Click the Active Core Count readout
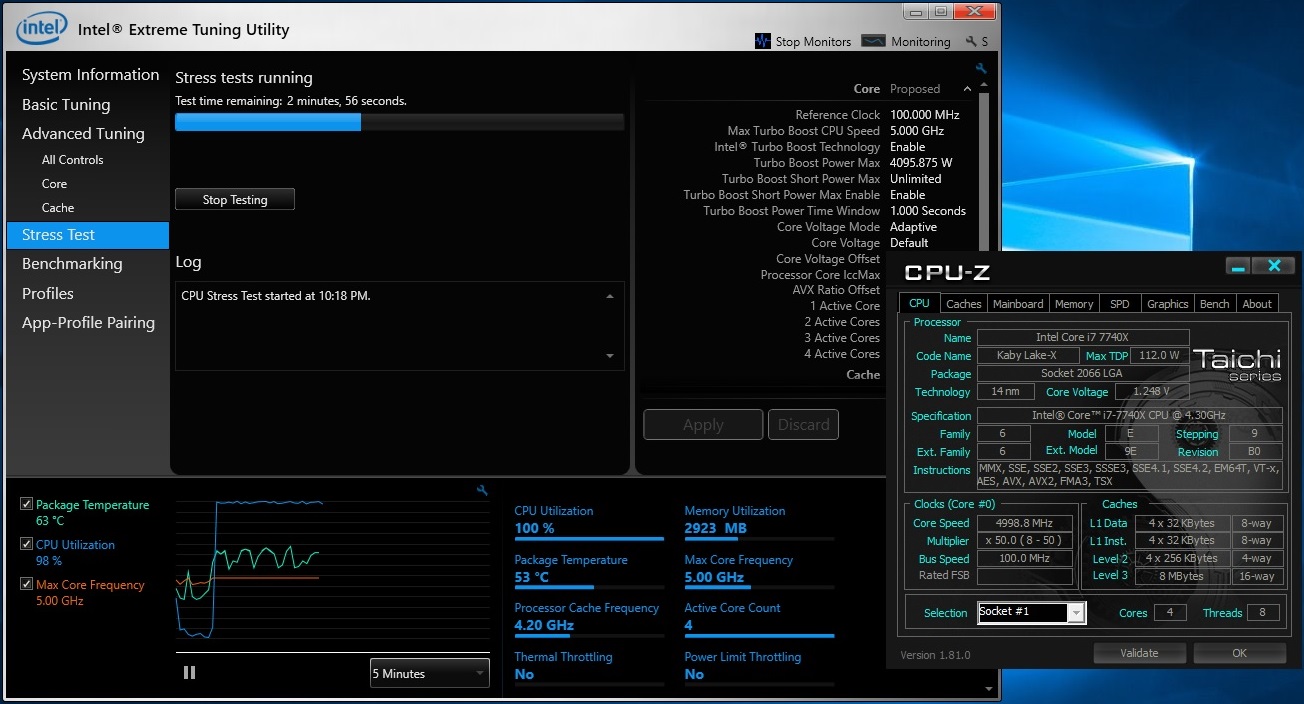Screen dimensions: 1304x704 point(688,626)
